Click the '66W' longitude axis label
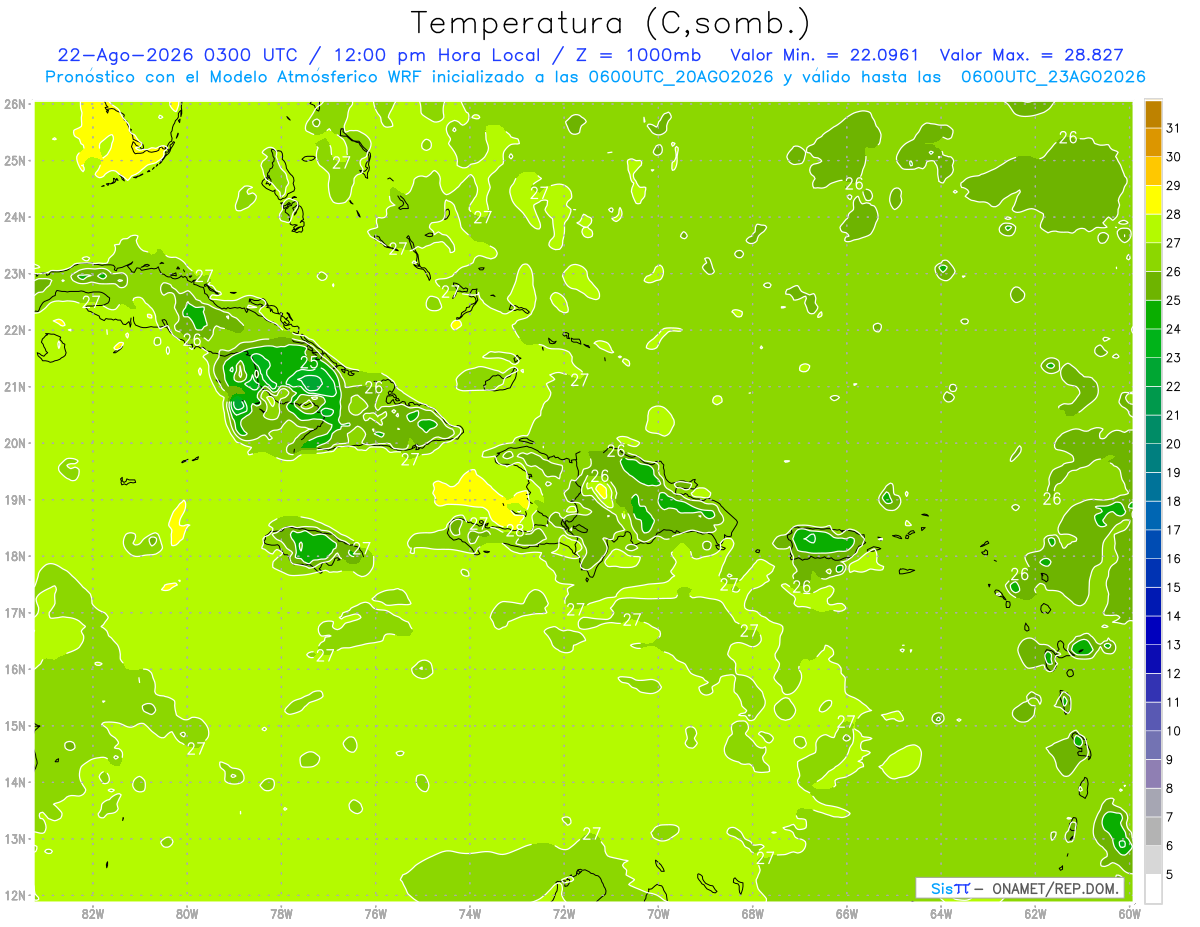The width and height of the screenshot is (1200, 927). pyautogui.click(x=847, y=914)
